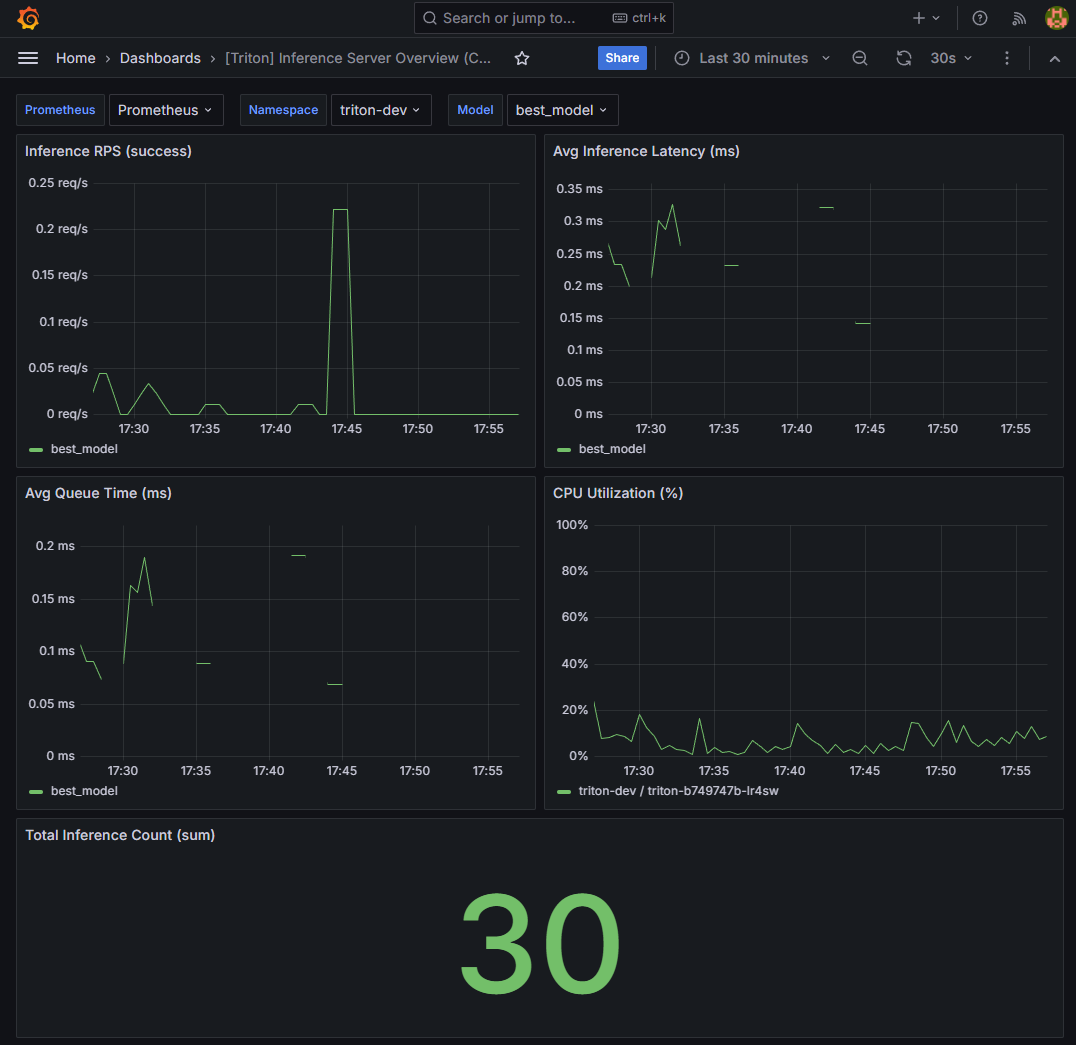1076x1045 pixels.
Task: Open the dashboard kebab menu
Action: click(1007, 58)
